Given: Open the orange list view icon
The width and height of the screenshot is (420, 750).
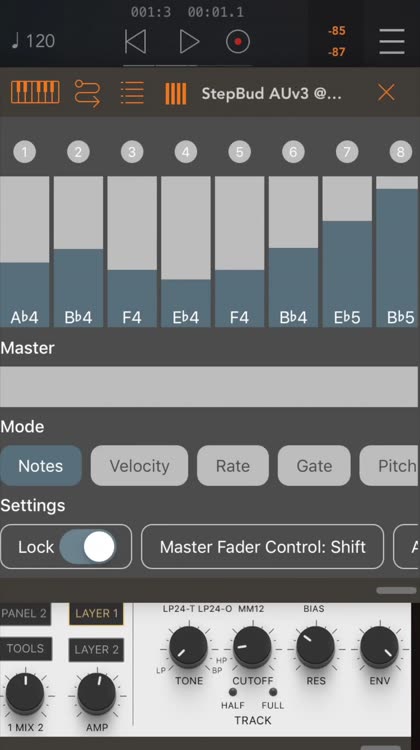Looking at the screenshot, I should [133, 92].
